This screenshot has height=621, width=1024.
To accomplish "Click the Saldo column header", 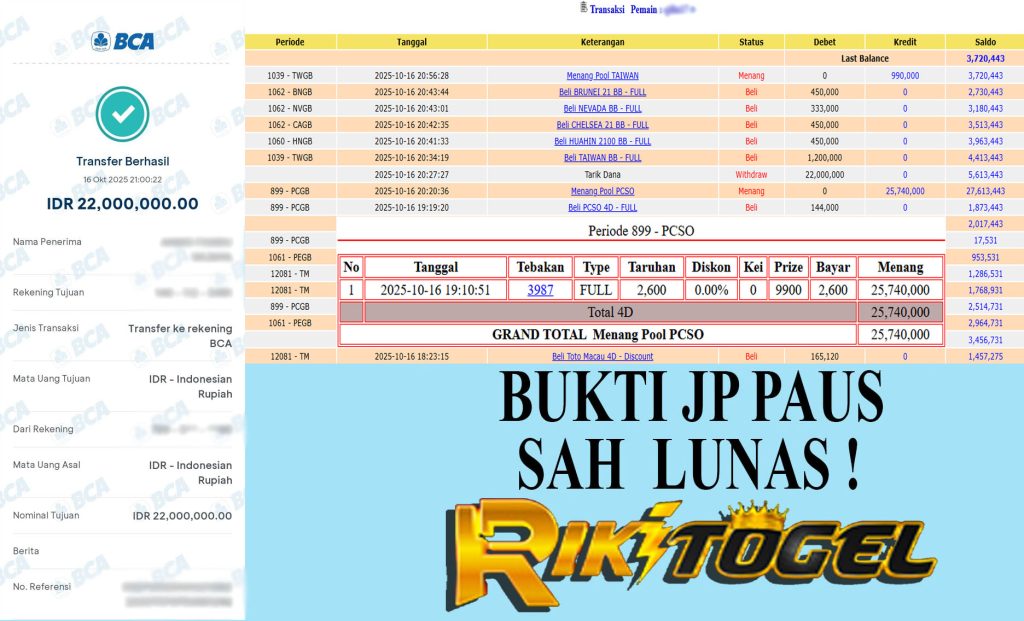I will 984,42.
